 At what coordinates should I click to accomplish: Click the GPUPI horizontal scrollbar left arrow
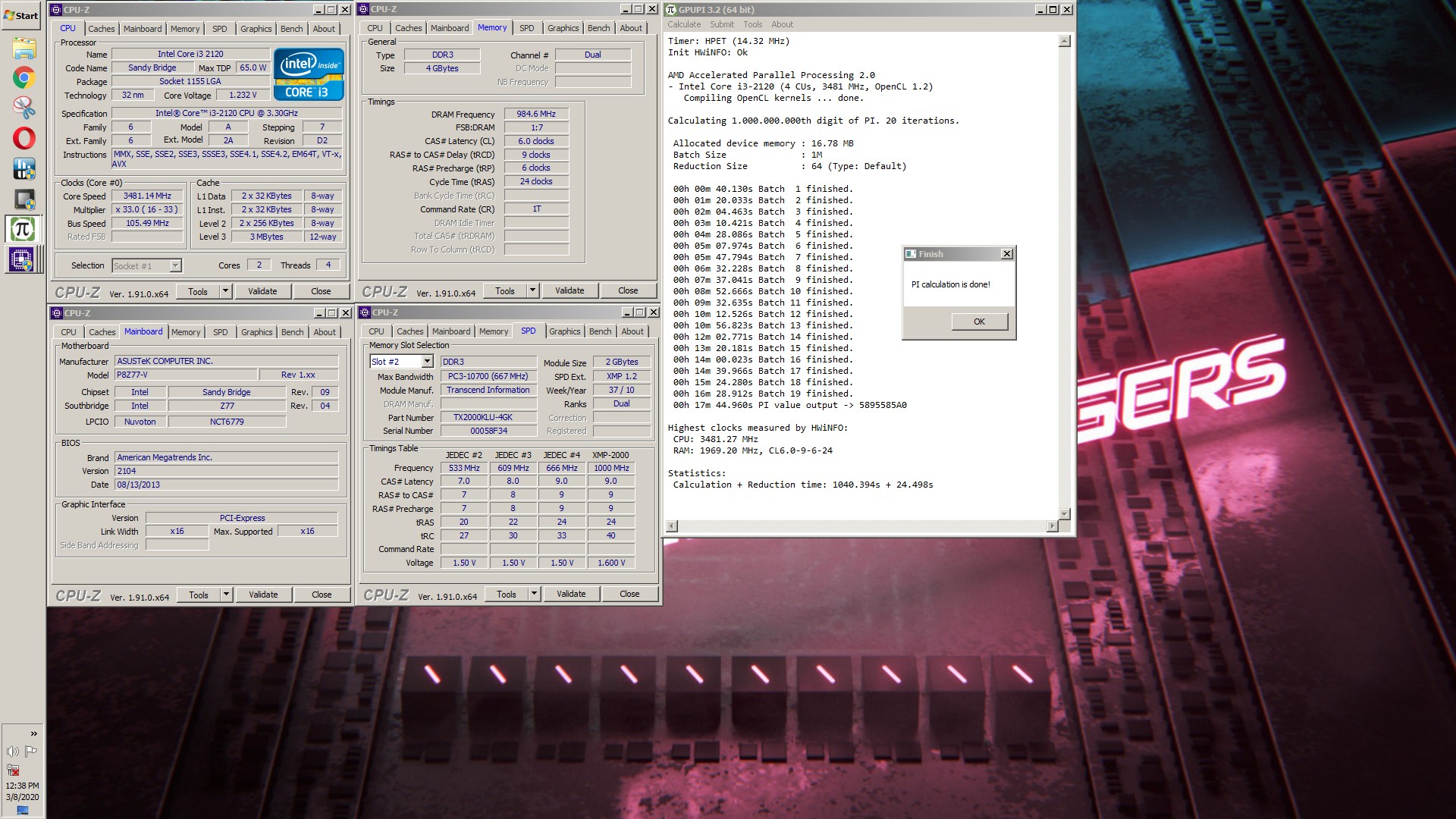coord(671,526)
